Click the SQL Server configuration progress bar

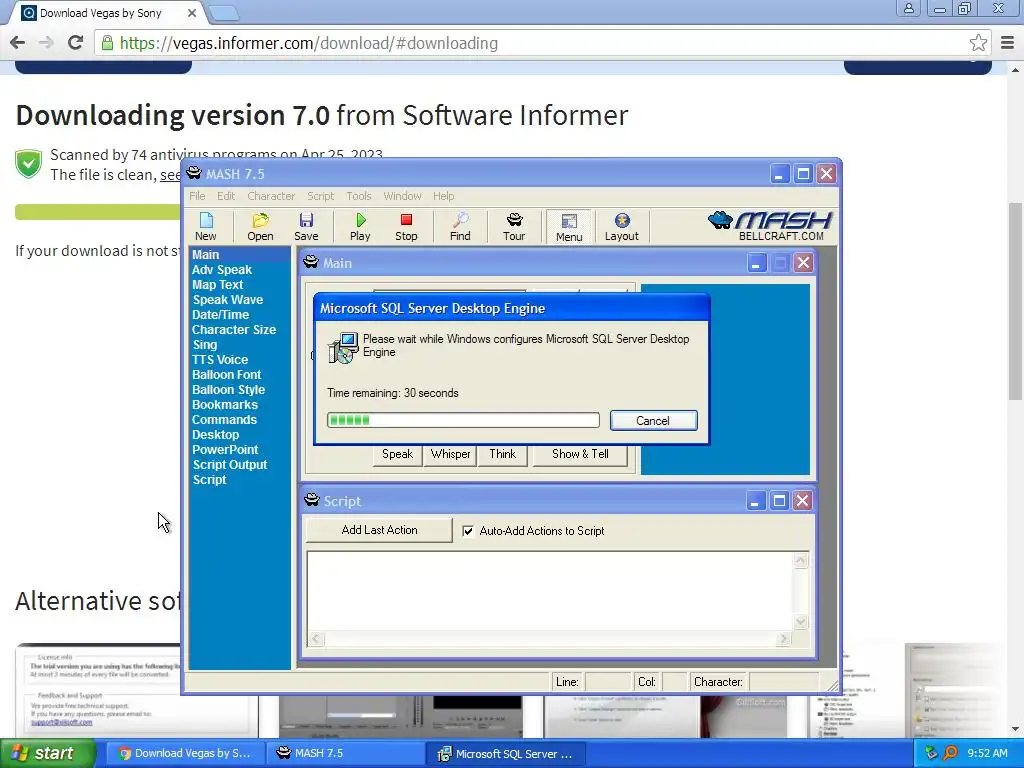pyautogui.click(x=463, y=420)
